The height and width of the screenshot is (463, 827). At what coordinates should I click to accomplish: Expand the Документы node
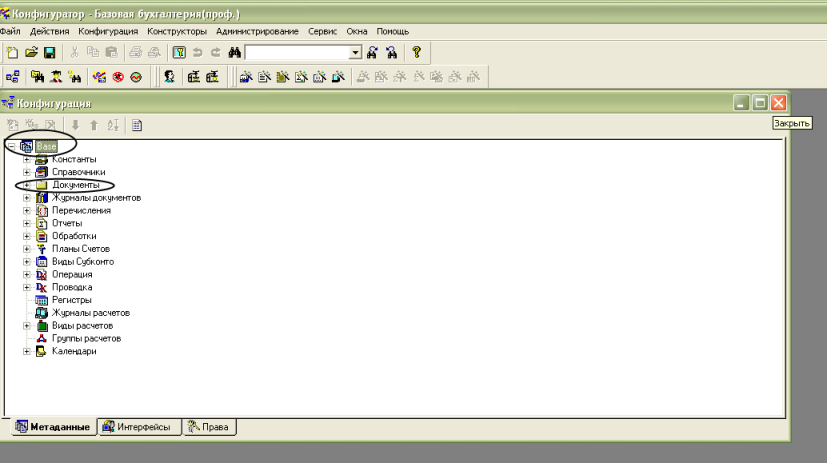(x=26, y=185)
